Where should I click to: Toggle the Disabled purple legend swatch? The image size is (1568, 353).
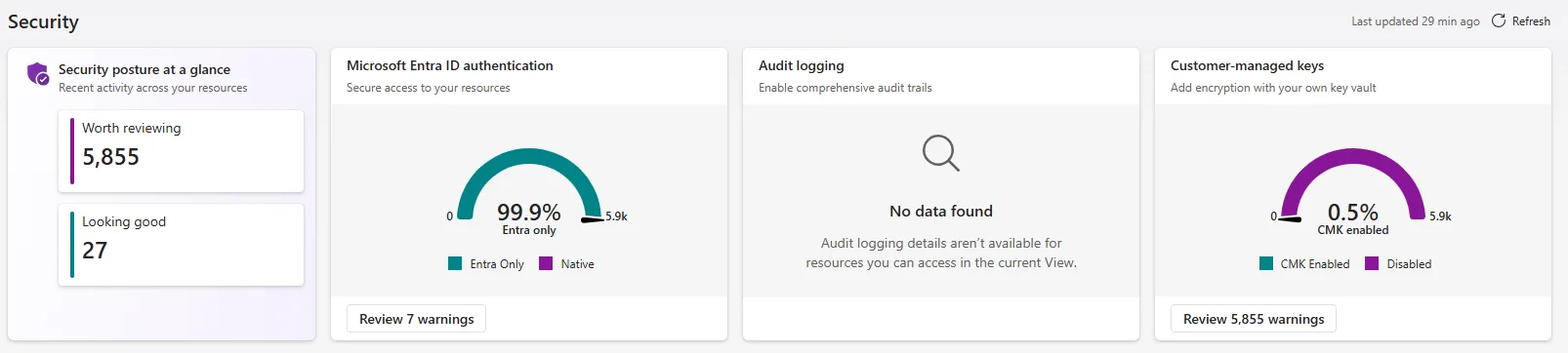1372,263
